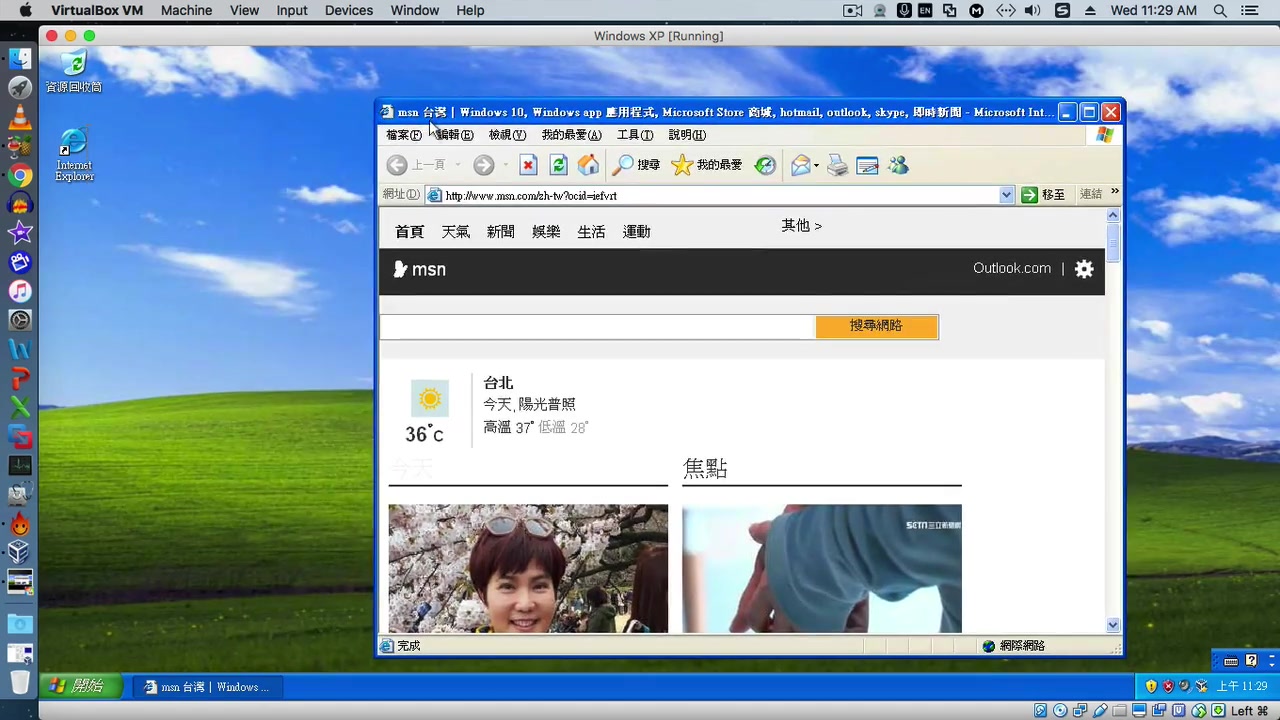Image resolution: width=1280 pixels, height=720 pixels.
Task: Click the red shield alert tray icon
Action: click(x=1168, y=686)
